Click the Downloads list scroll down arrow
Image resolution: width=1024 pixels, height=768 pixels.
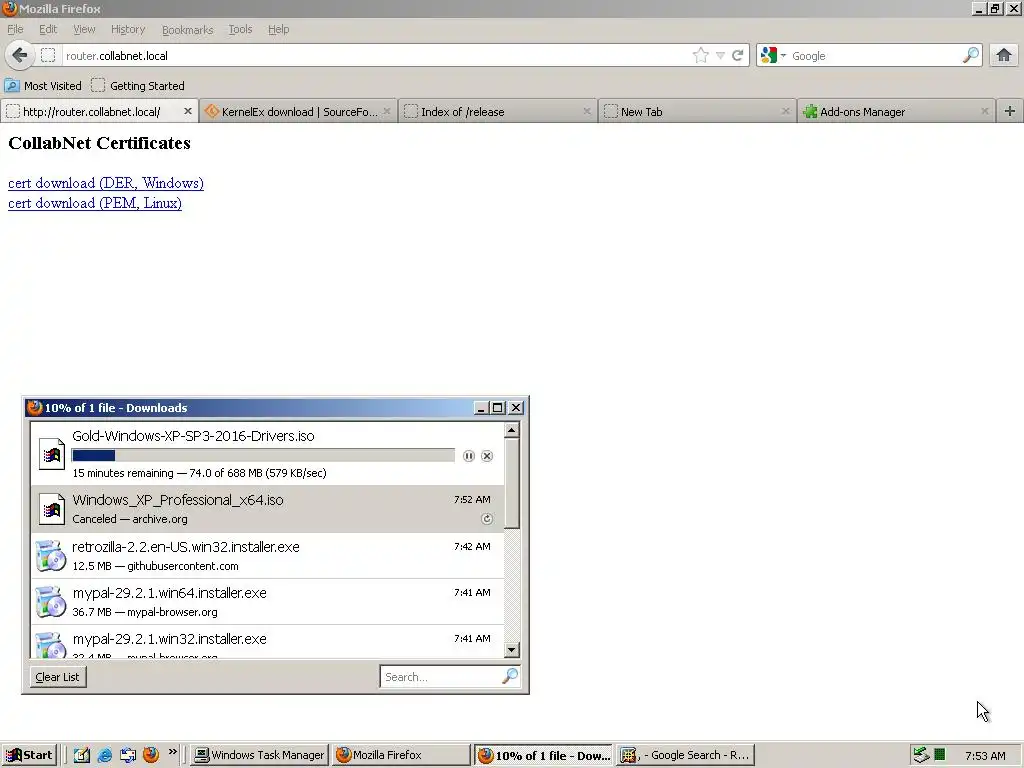511,650
